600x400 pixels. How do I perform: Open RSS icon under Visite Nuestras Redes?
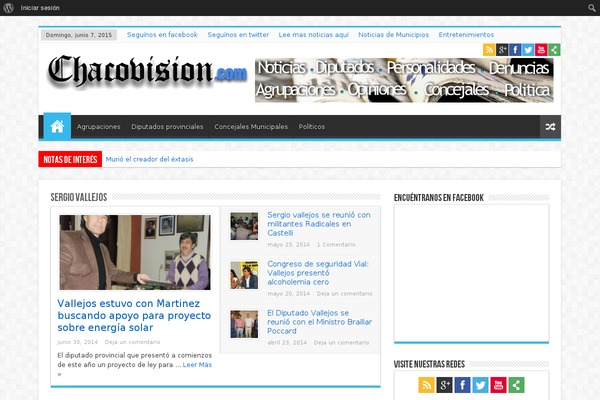click(426, 385)
